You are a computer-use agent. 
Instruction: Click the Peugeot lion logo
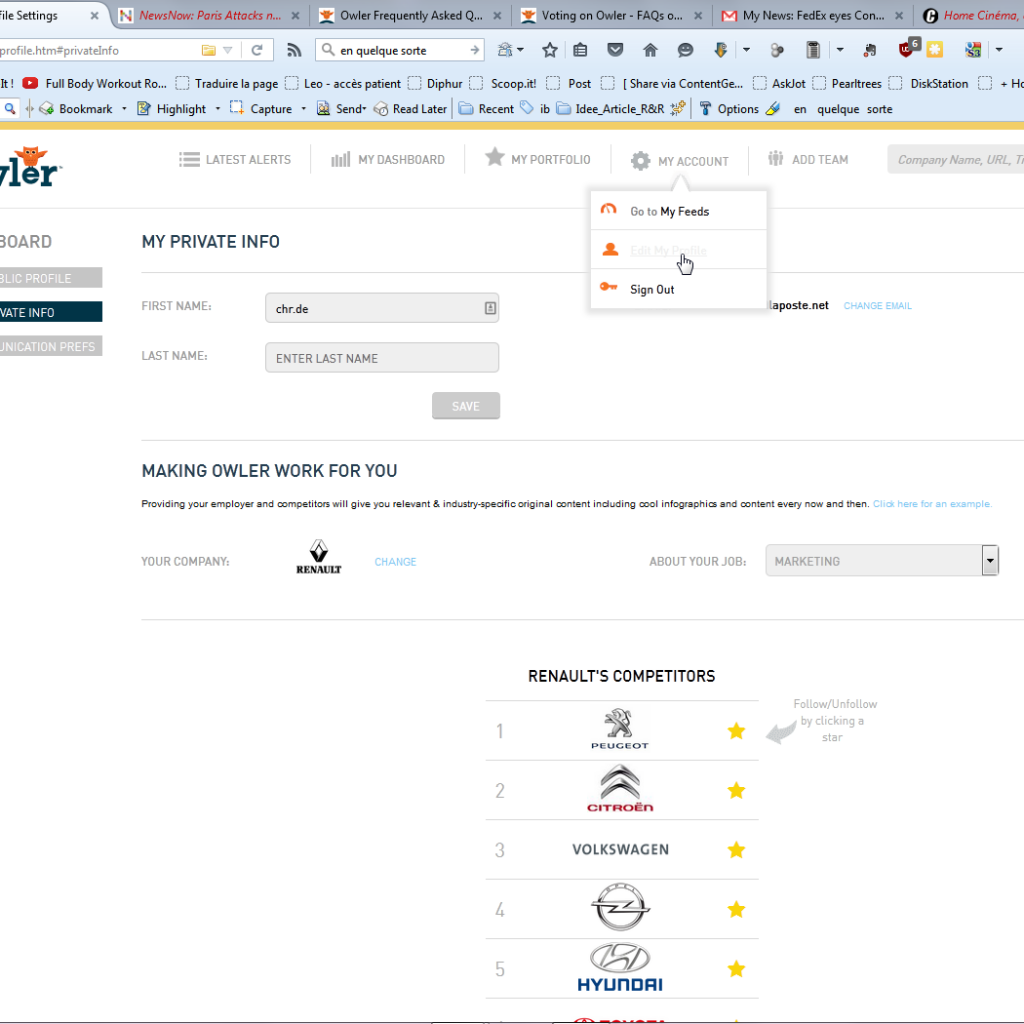point(619,729)
